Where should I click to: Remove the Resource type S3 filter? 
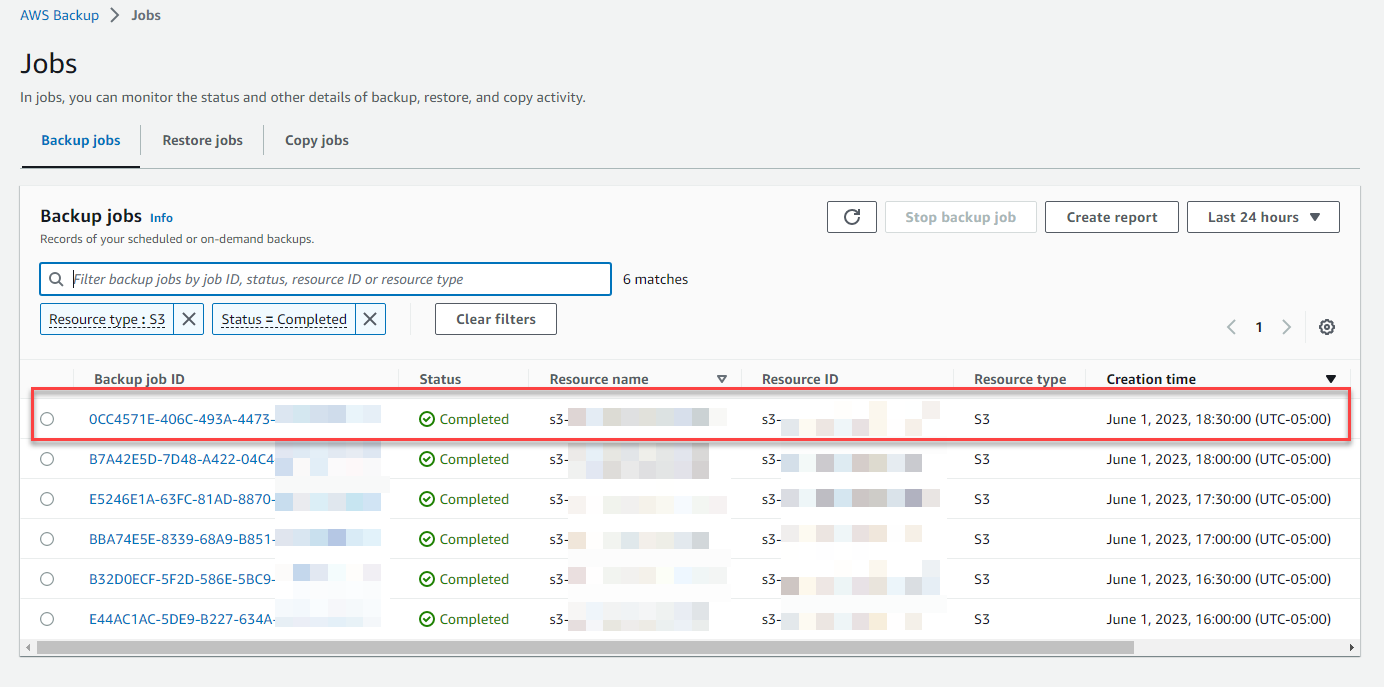click(x=189, y=319)
